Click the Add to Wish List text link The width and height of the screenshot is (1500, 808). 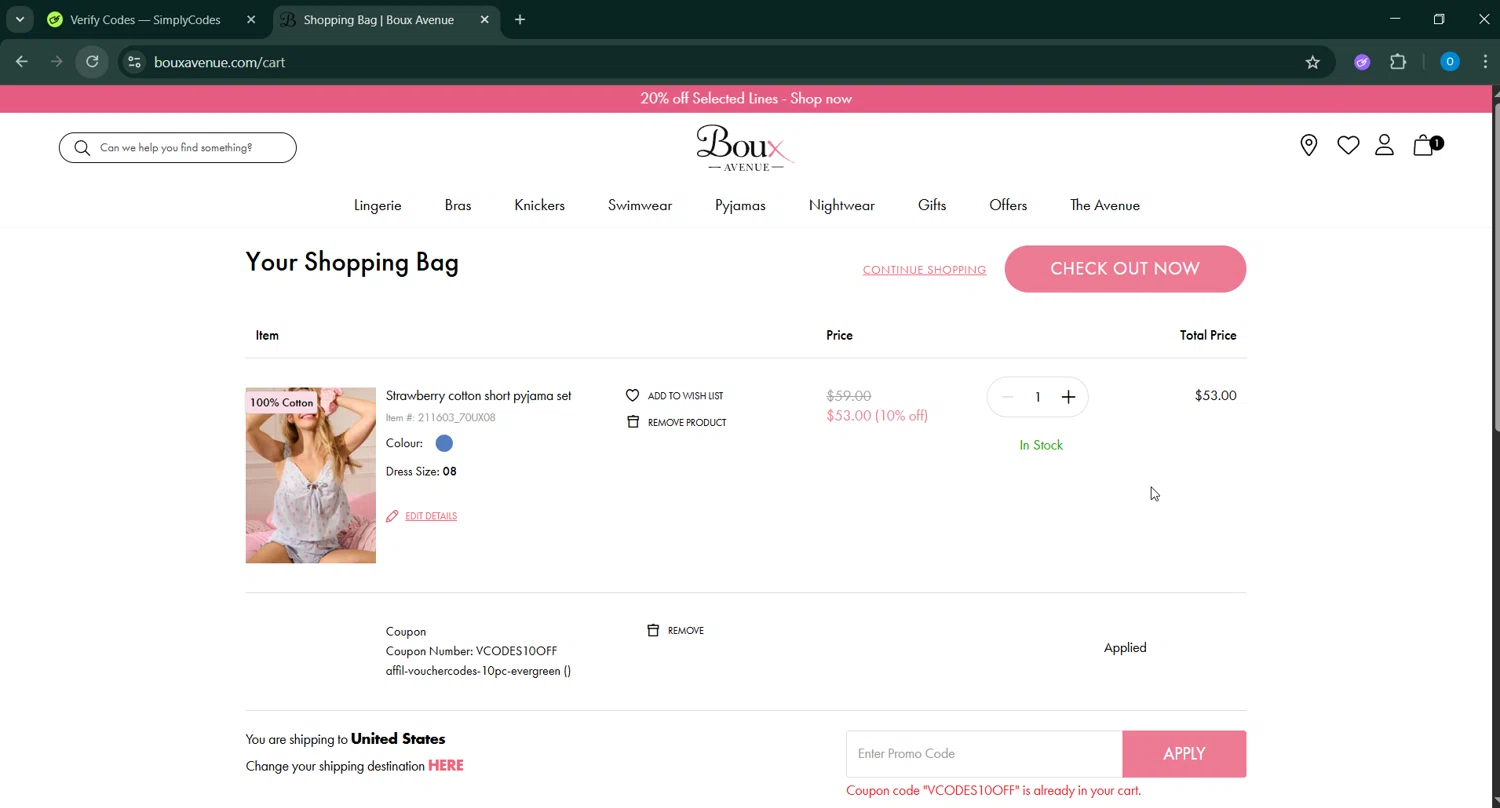coord(685,396)
